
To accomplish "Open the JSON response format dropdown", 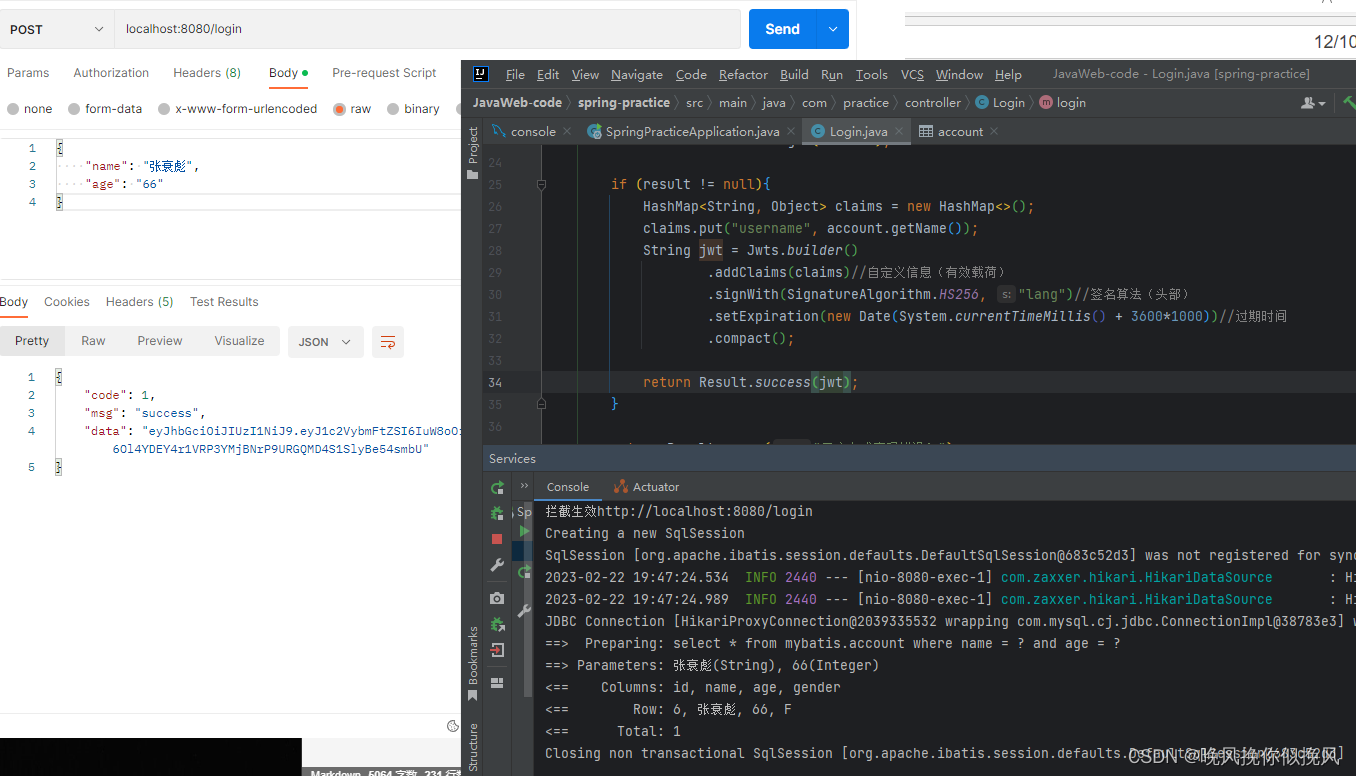I will pyautogui.click(x=326, y=342).
